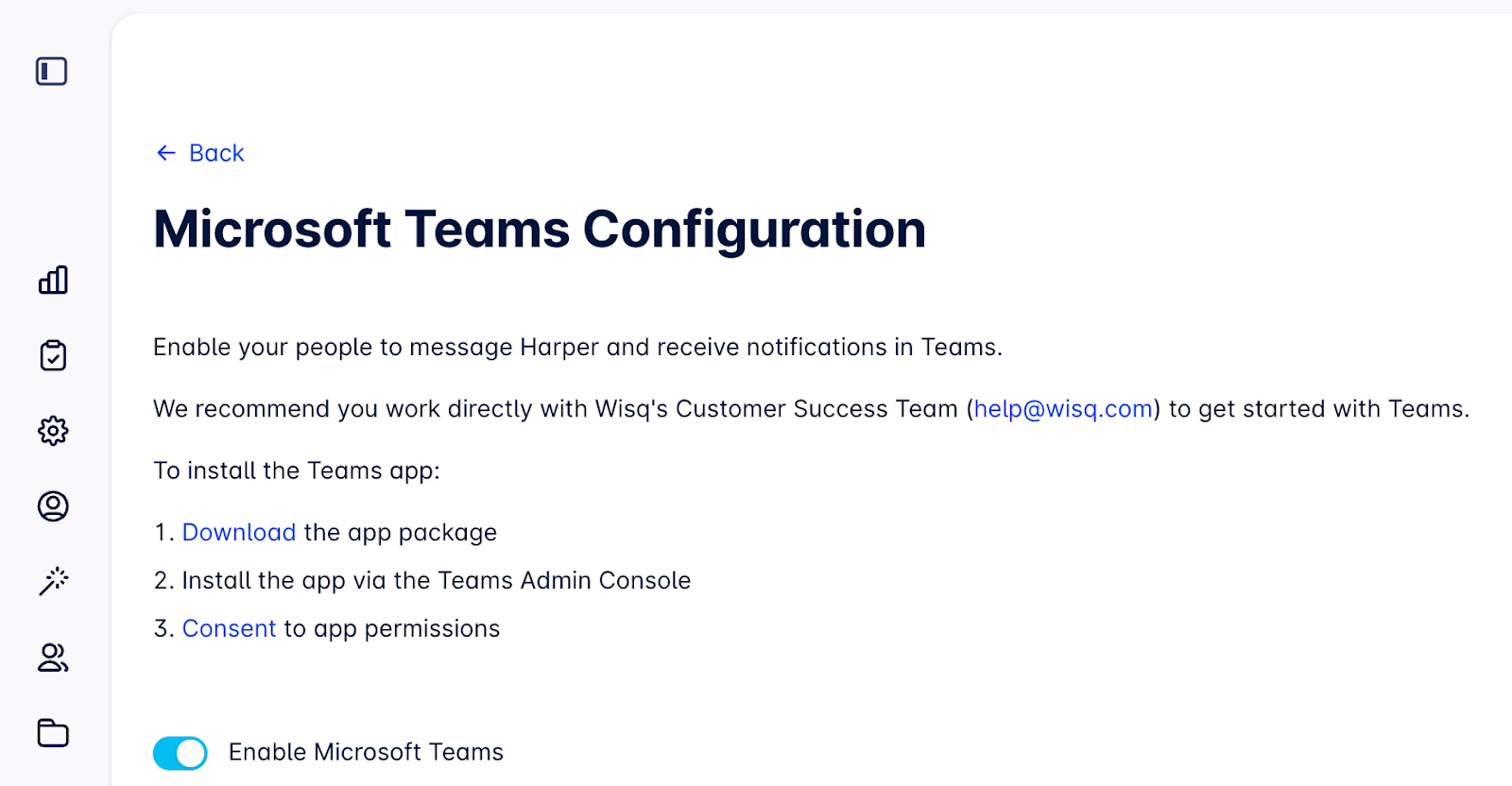Click the 'Enable Microsoft Teams' toggle label
Screen dimensions: 1512x786
click(366, 753)
